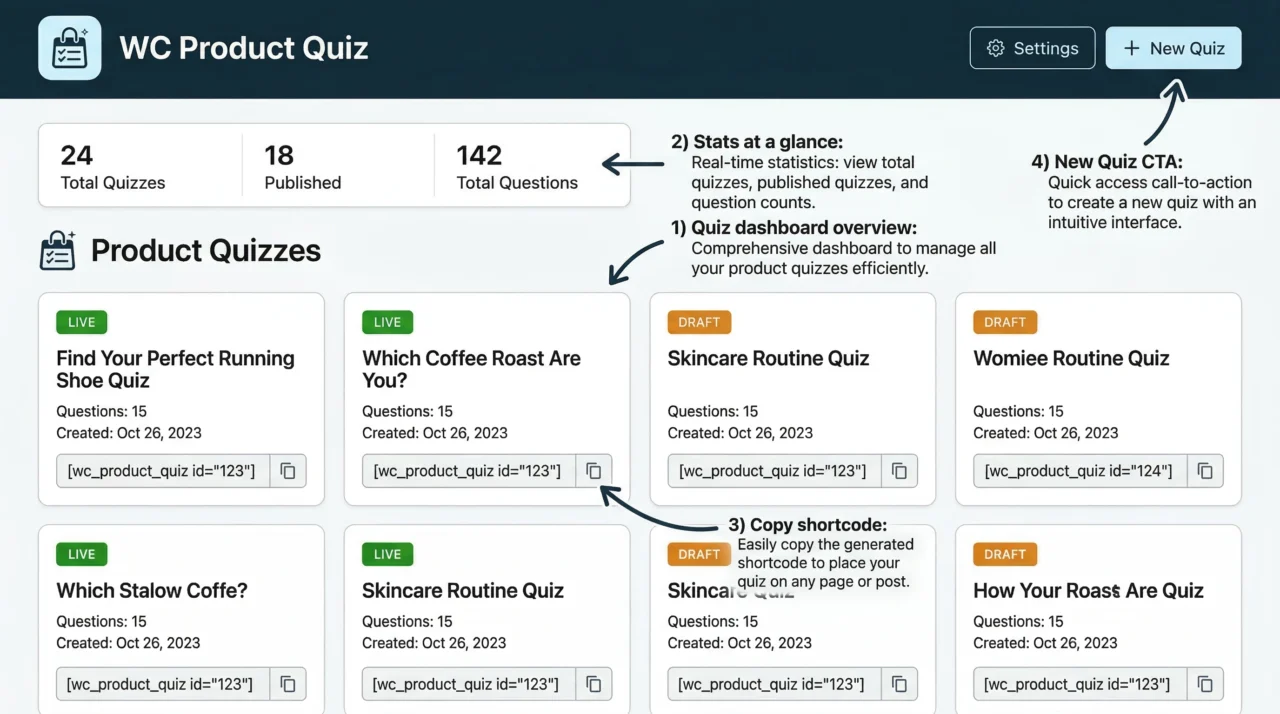Click the Total Questions stat
Image resolution: width=1280 pixels, height=714 pixels.
pyautogui.click(x=516, y=167)
